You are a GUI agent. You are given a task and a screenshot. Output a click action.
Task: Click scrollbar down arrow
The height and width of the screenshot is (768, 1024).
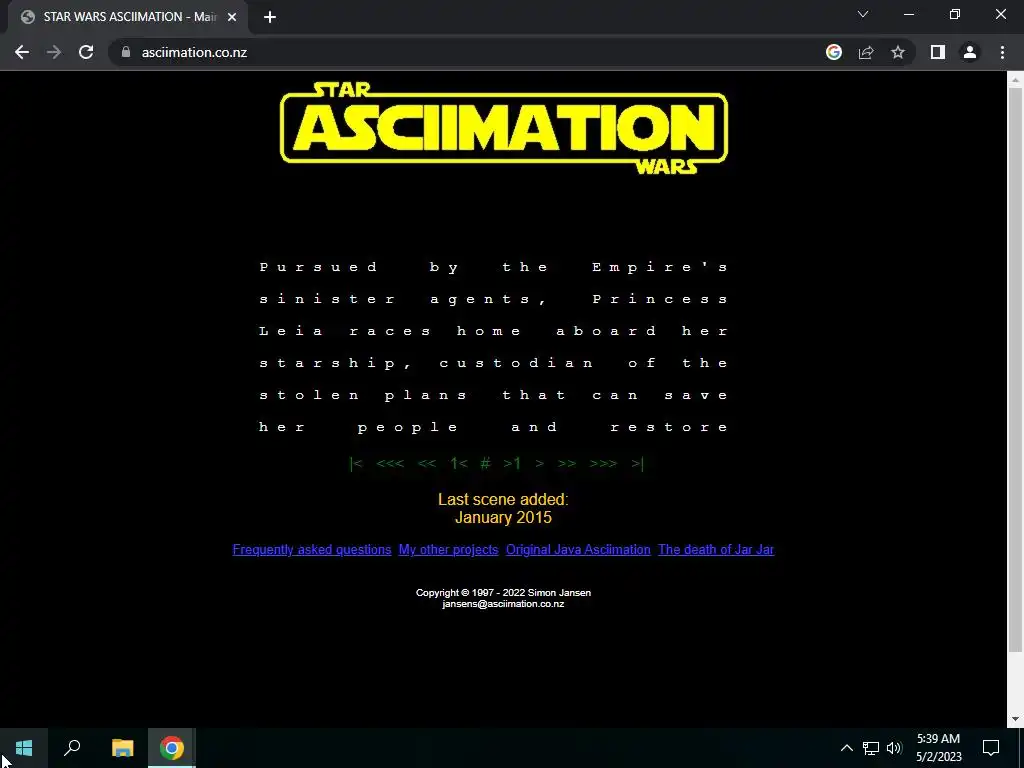click(1015, 720)
